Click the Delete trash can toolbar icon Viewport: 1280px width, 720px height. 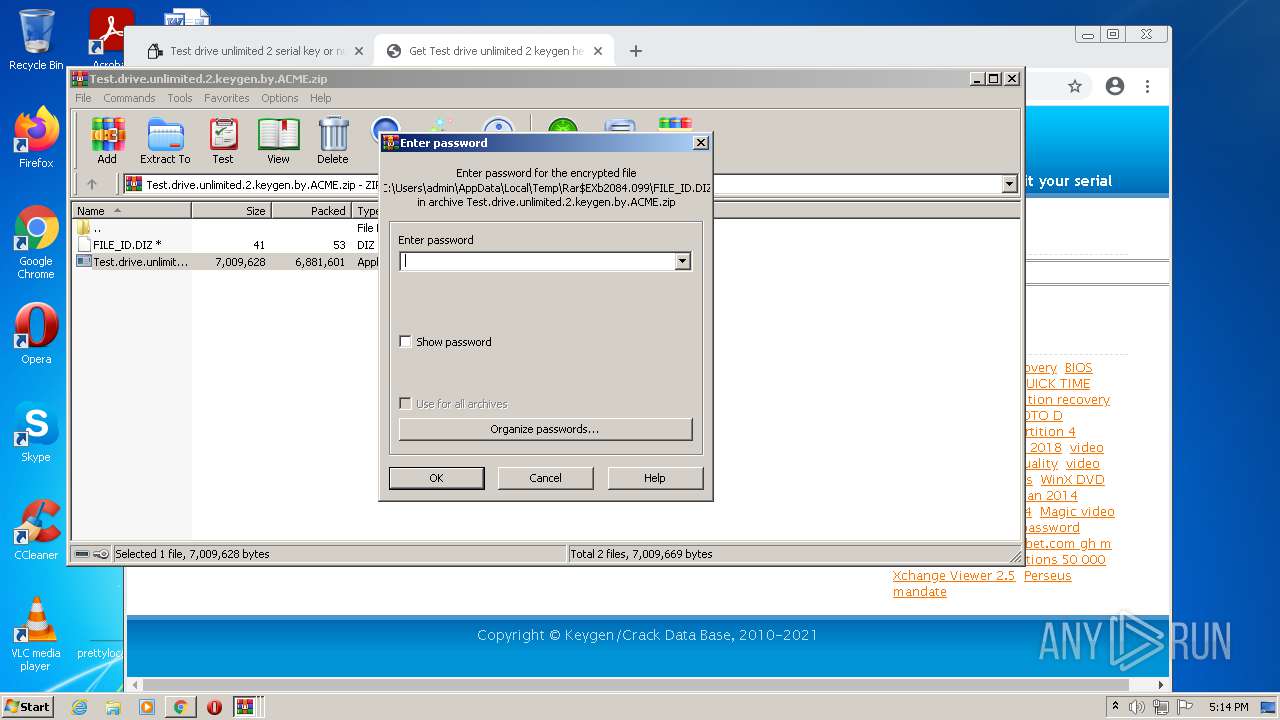pos(333,141)
